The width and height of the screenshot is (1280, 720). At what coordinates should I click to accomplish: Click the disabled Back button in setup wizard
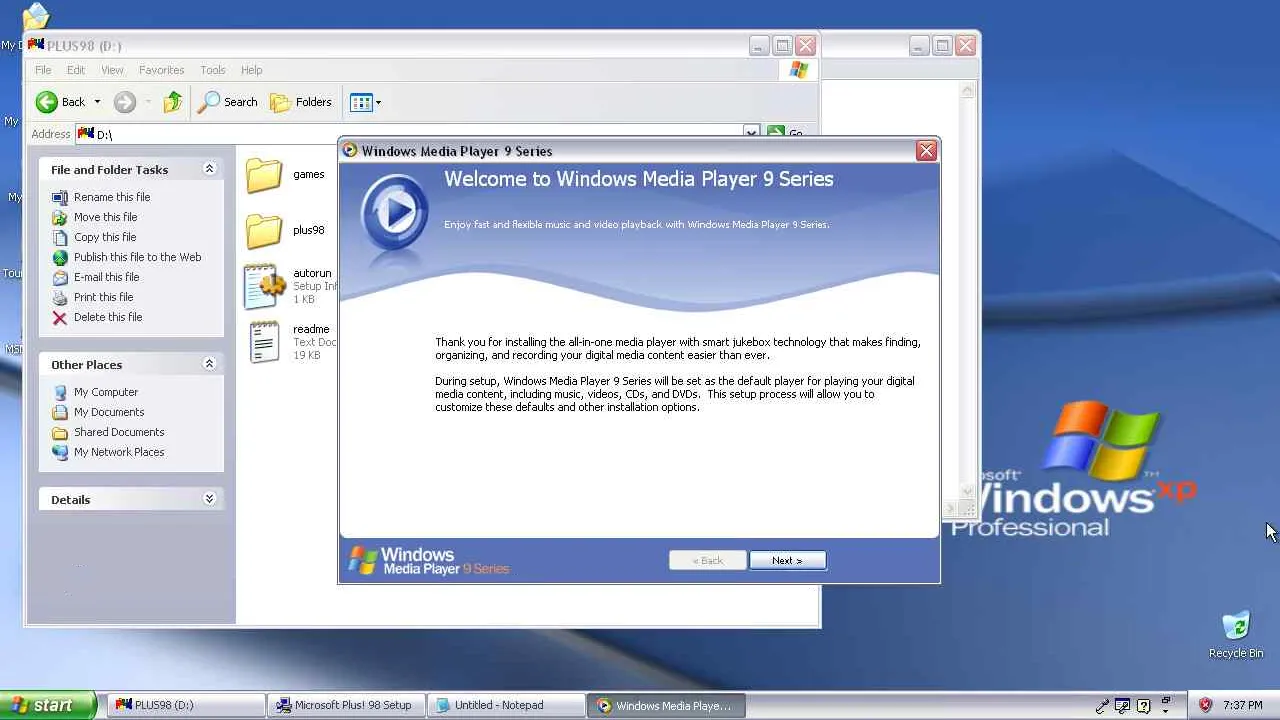pos(707,560)
